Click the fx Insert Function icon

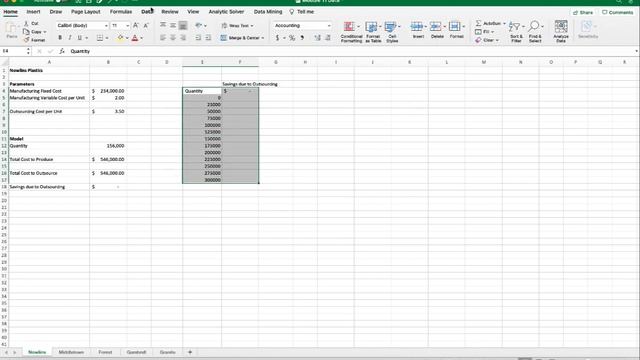pyautogui.click(x=62, y=51)
